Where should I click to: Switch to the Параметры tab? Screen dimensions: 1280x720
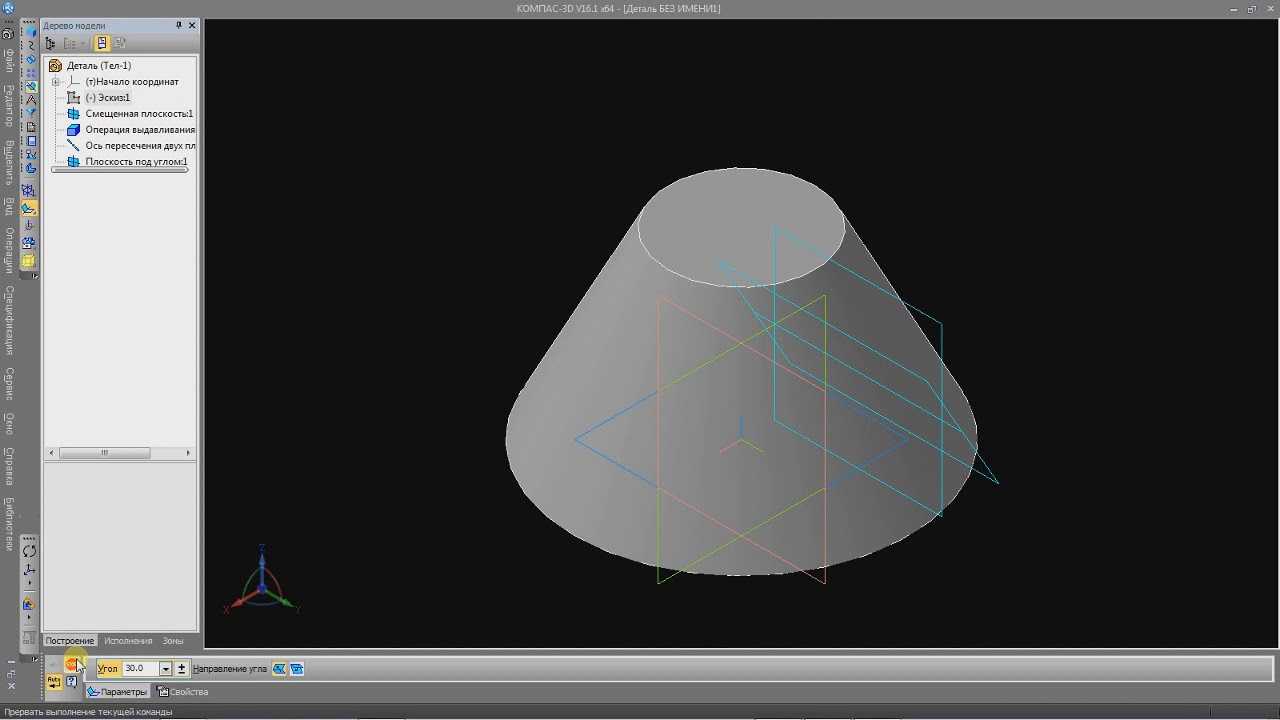tap(118, 692)
